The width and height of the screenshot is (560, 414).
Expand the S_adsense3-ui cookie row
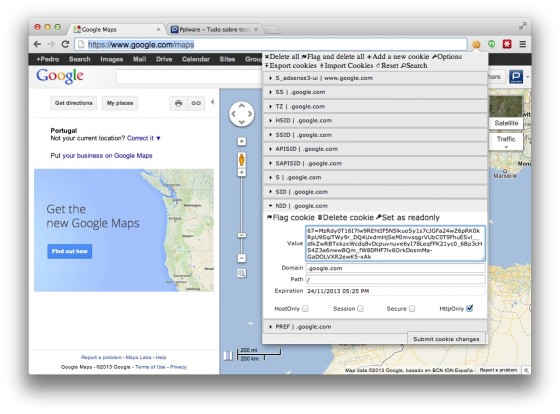point(375,78)
